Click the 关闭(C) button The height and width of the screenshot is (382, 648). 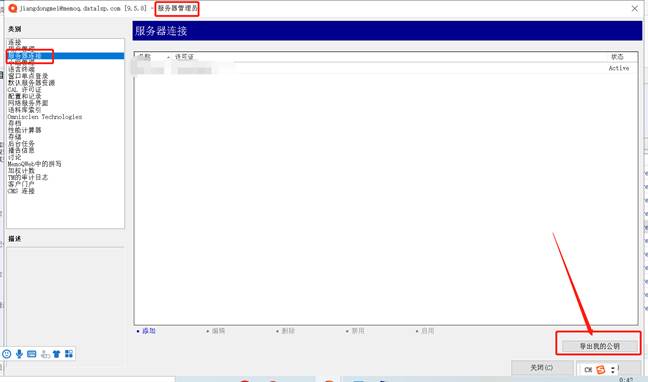(x=542, y=367)
